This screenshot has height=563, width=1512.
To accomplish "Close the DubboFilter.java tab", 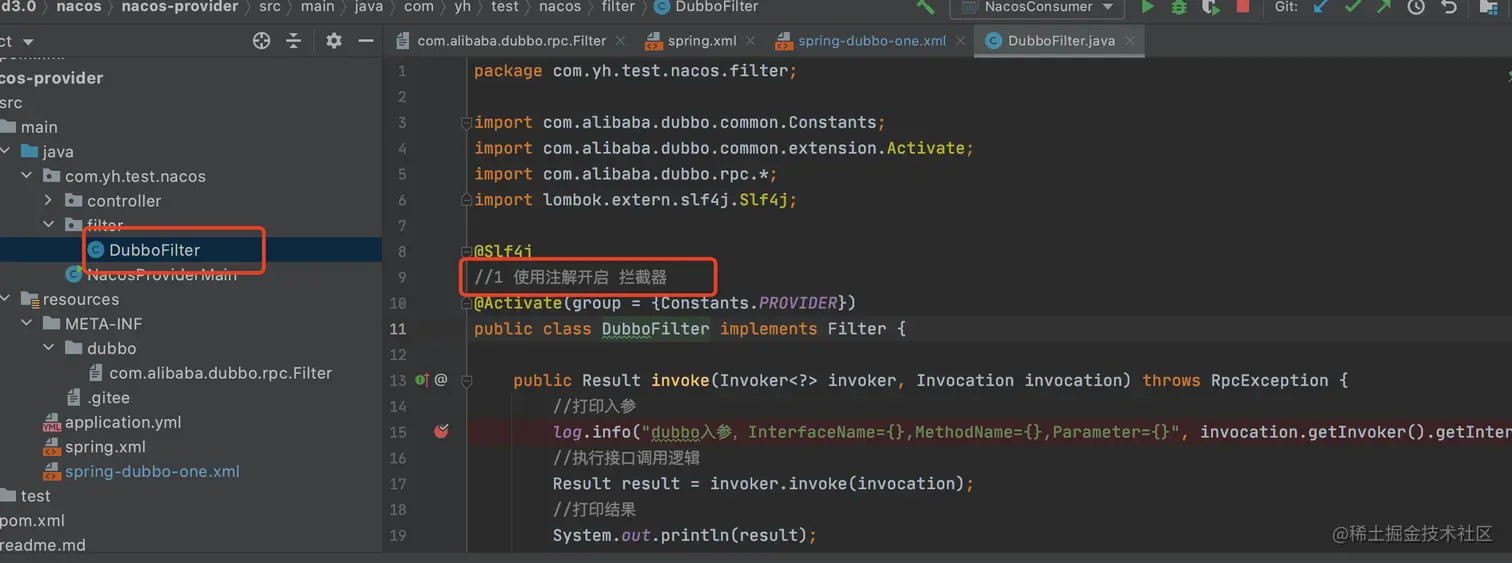I will point(1130,41).
